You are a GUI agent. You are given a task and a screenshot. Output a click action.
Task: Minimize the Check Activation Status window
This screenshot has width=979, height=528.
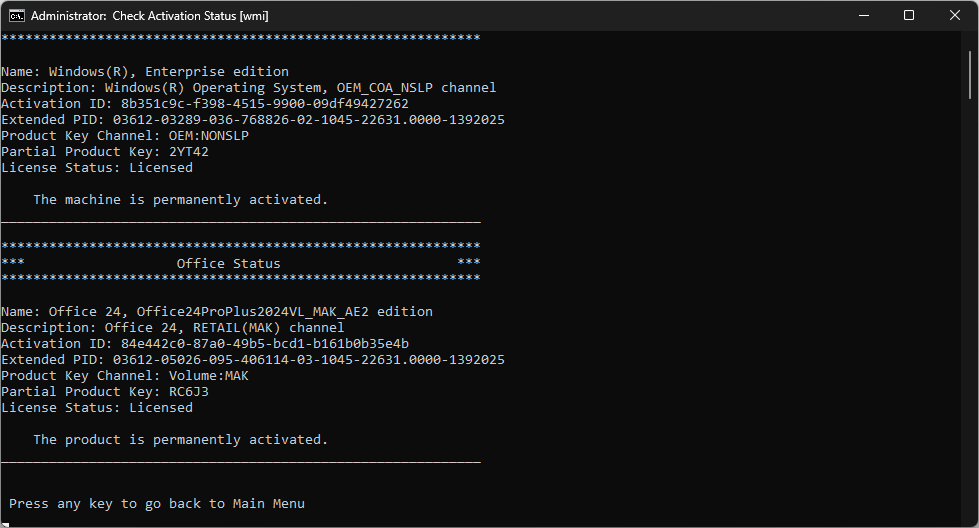pyautogui.click(x=863, y=16)
